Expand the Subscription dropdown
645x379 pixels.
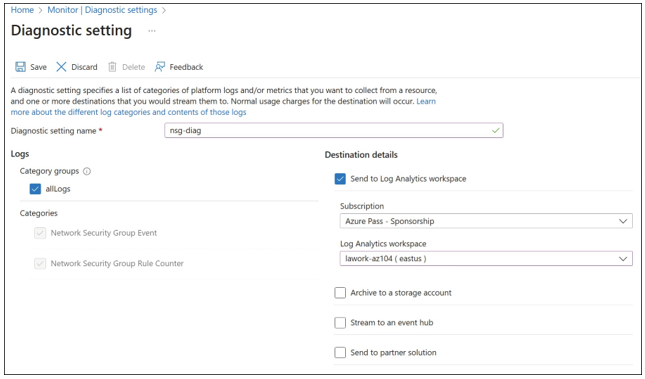(486, 221)
